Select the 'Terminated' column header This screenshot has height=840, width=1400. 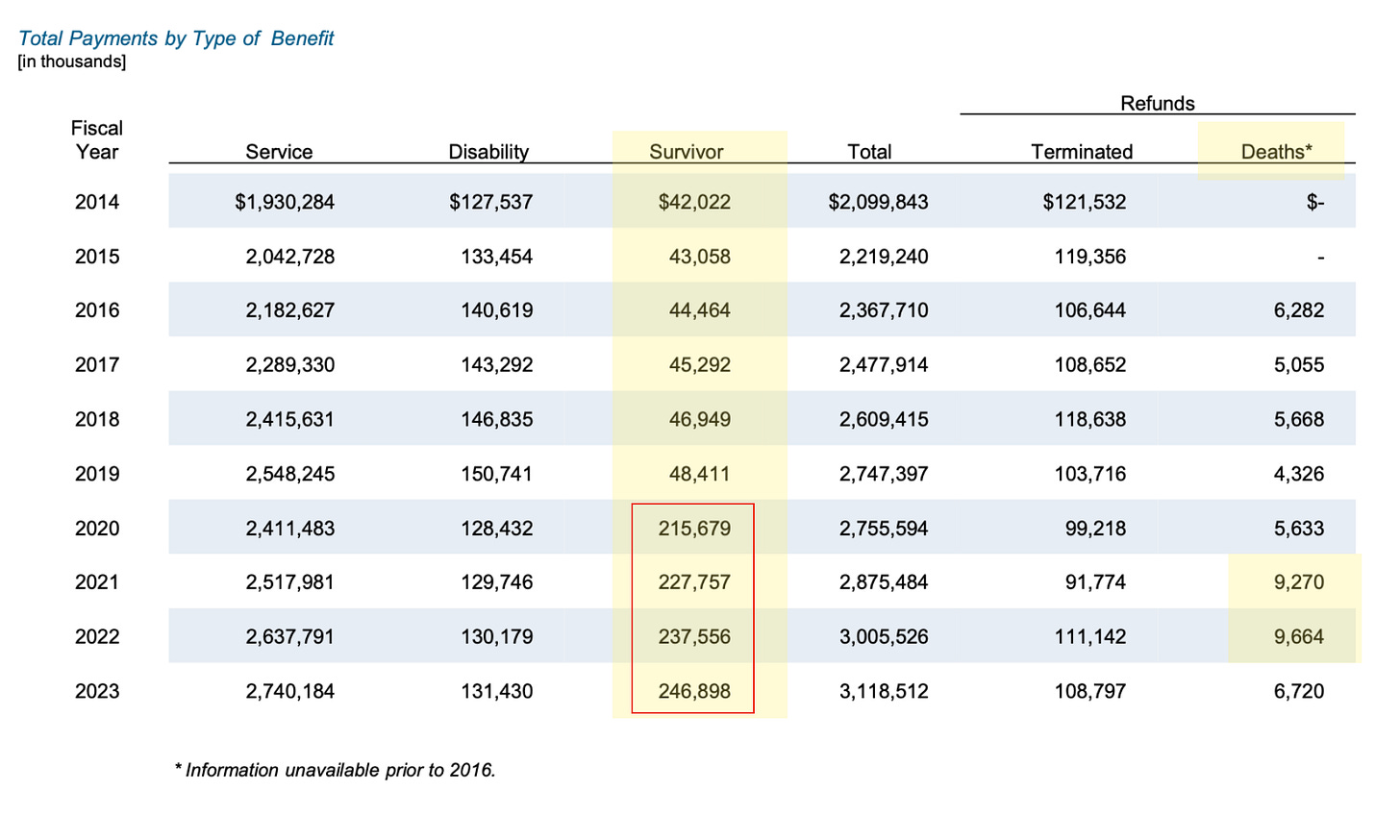tap(1082, 152)
